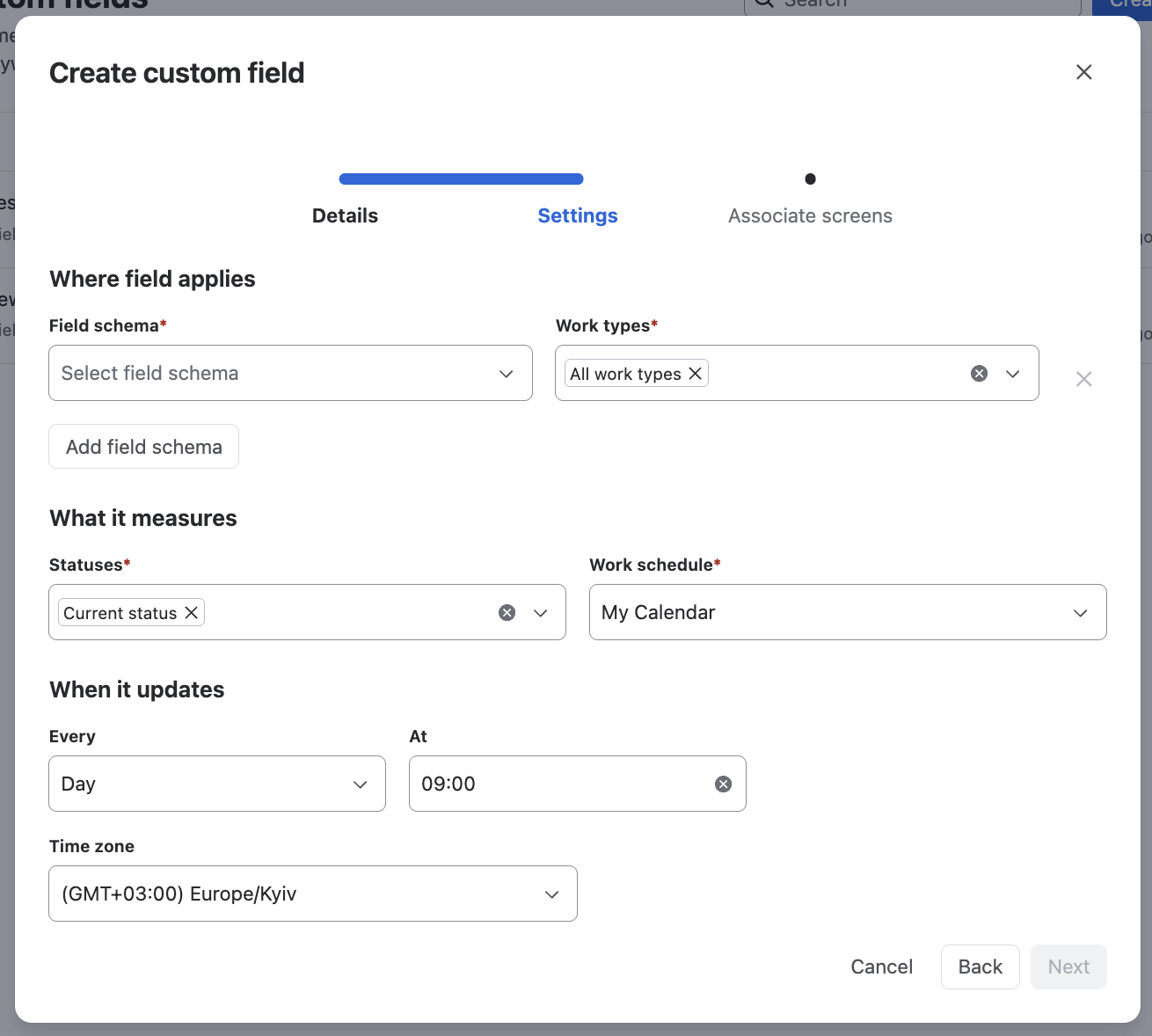The height and width of the screenshot is (1036, 1152).
Task: Open the Every Day frequency dropdown
Action: click(x=217, y=784)
